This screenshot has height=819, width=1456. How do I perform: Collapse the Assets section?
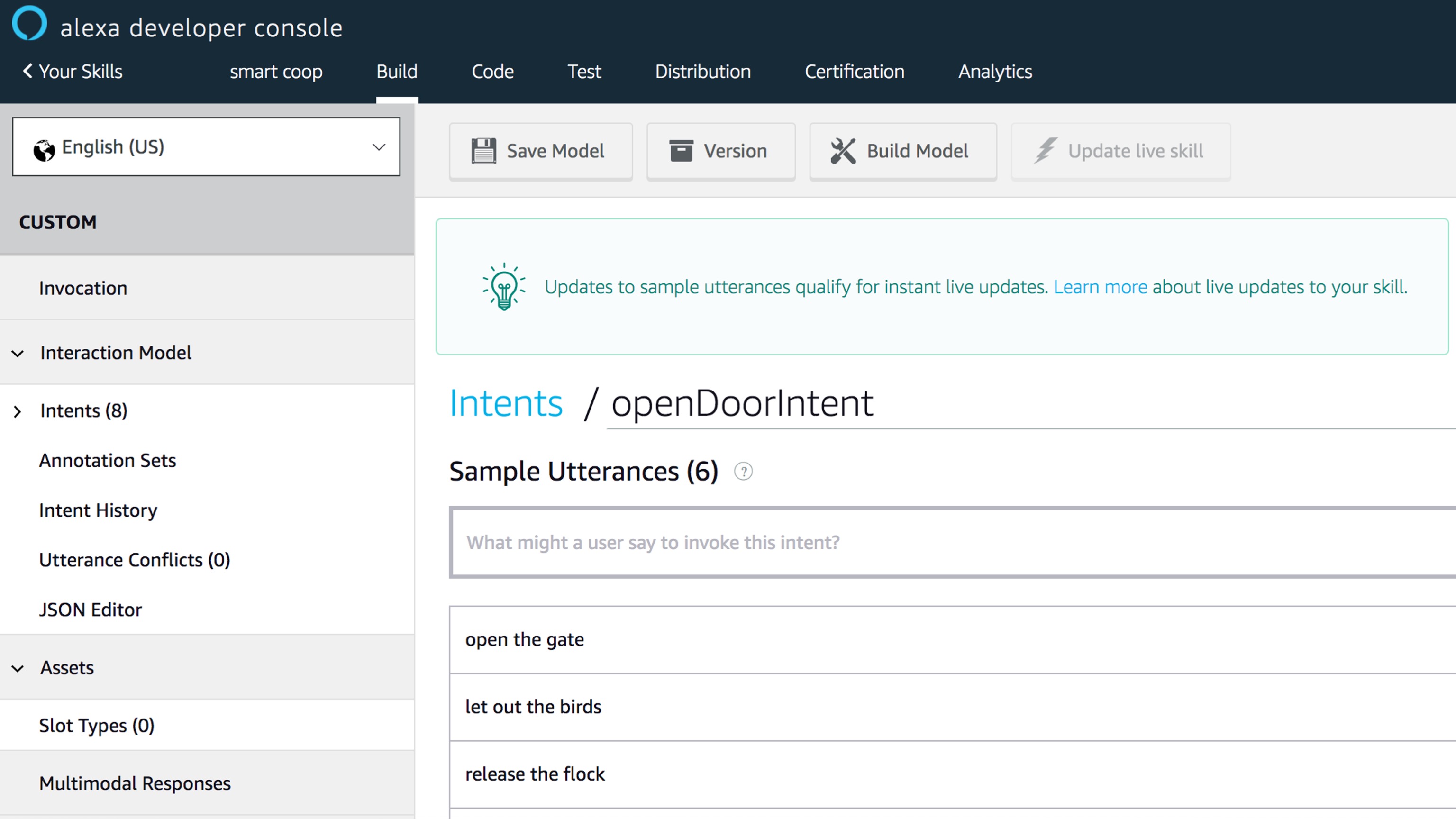pos(18,669)
